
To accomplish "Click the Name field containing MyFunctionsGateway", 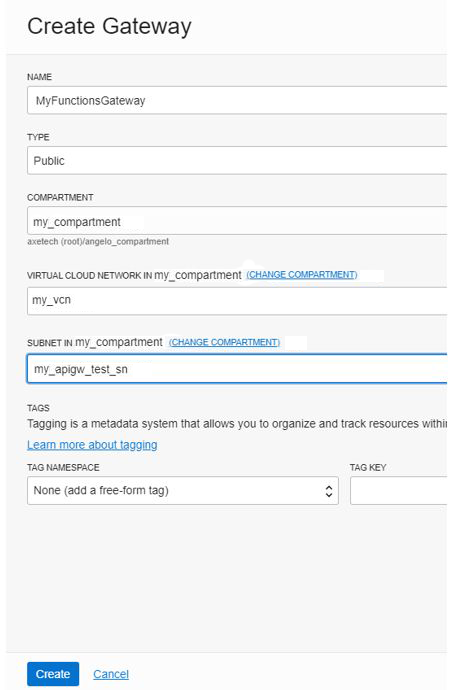I will [237, 100].
